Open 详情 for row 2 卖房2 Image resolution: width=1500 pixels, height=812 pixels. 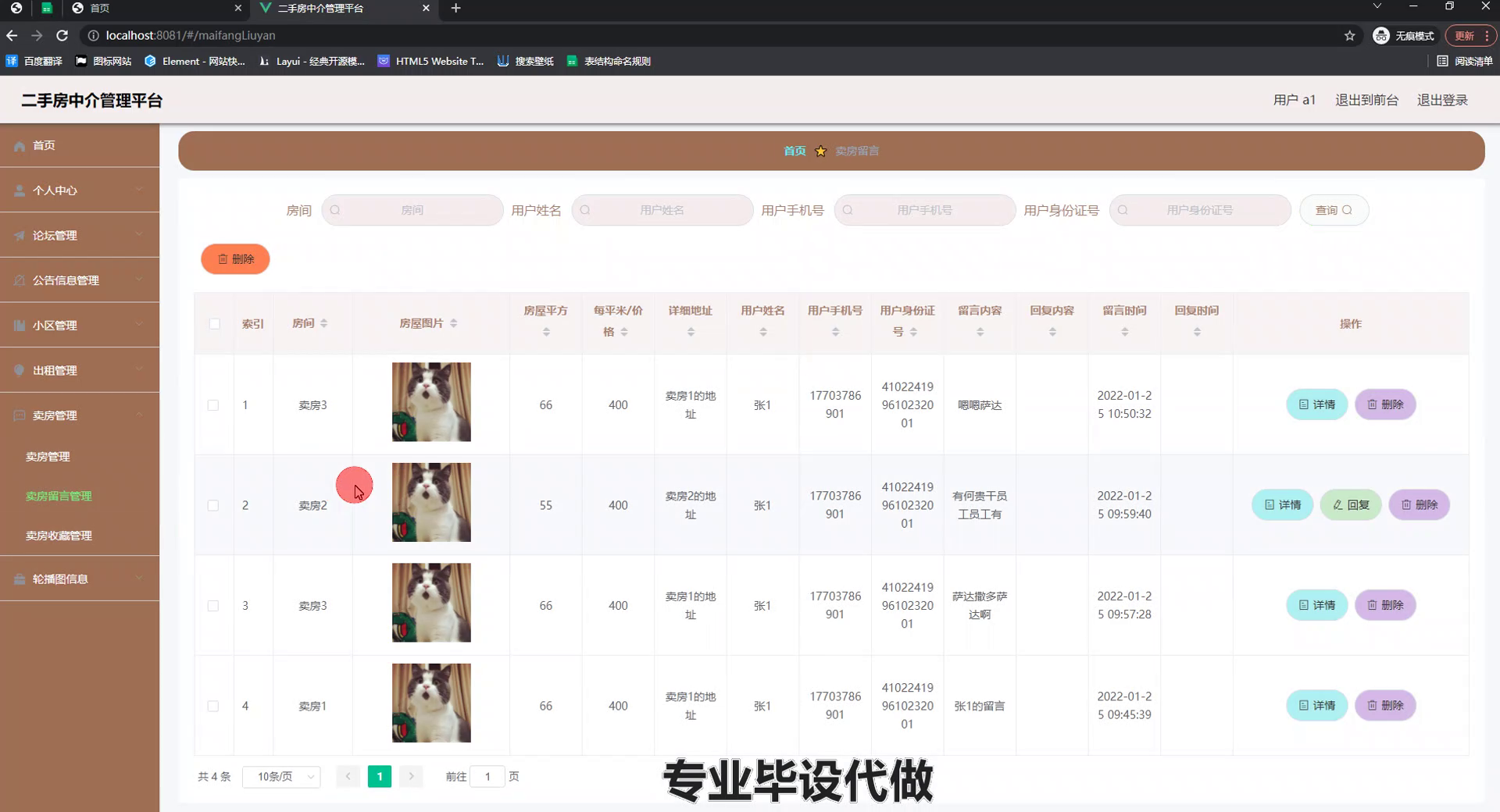click(1282, 505)
